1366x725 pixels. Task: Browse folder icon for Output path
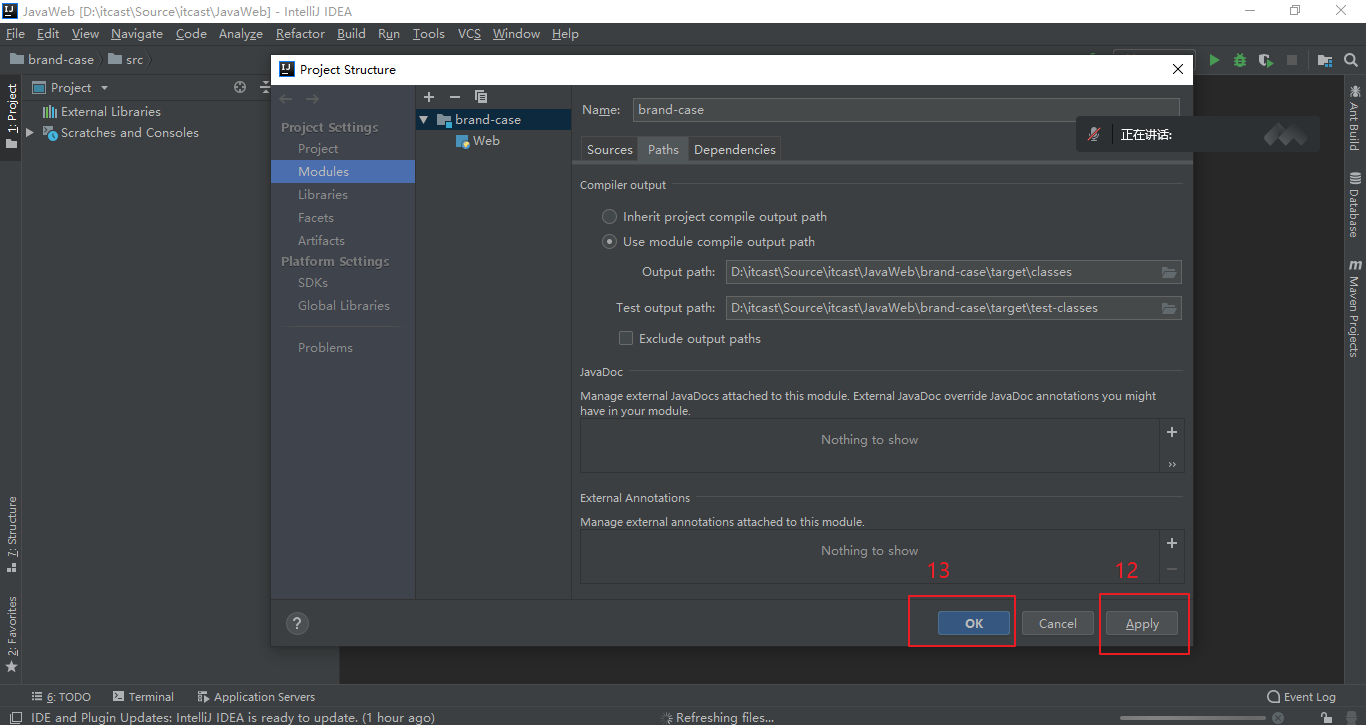[x=1169, y=272]
